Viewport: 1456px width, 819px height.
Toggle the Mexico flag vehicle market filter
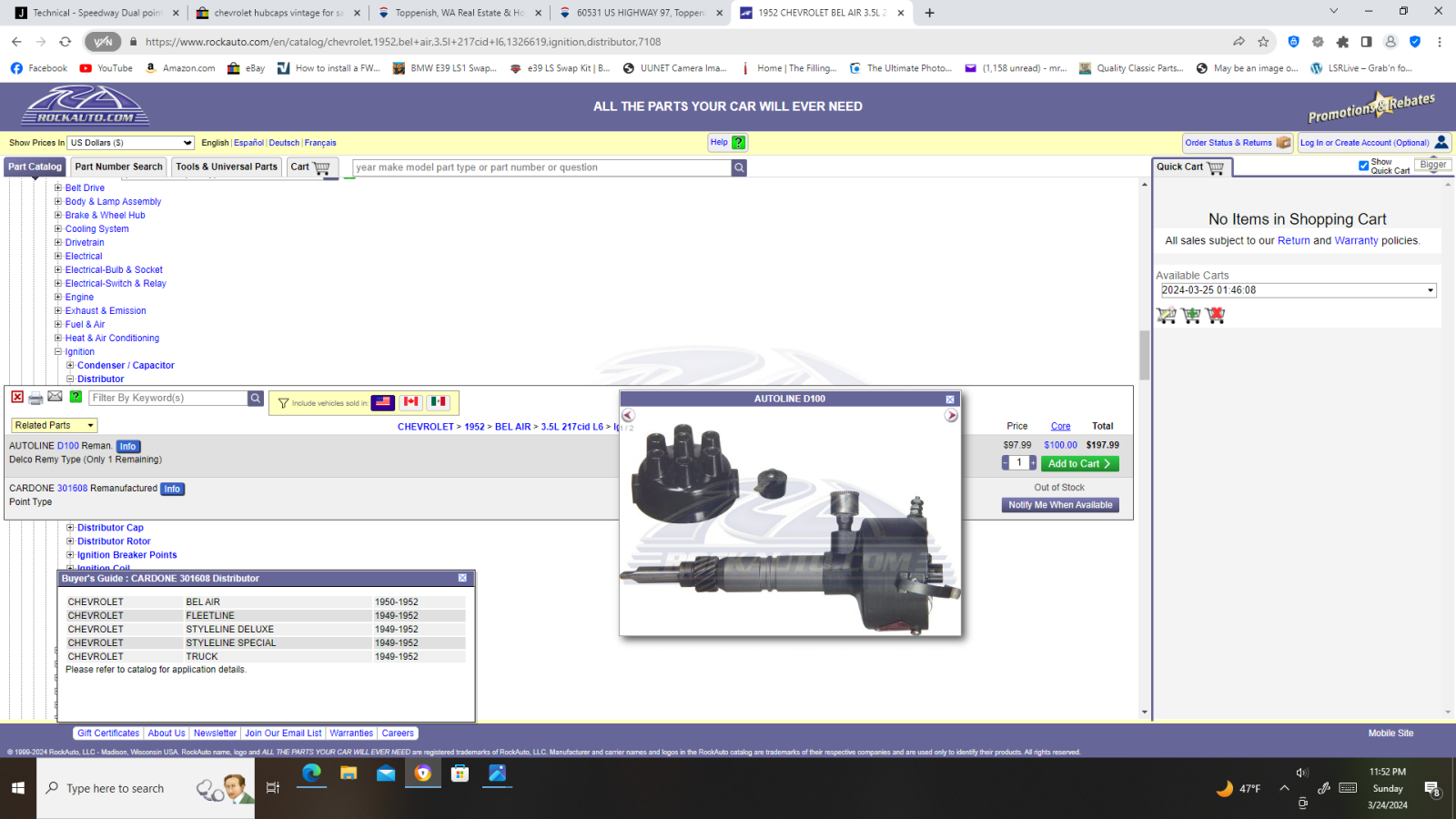tap(440, 402)
